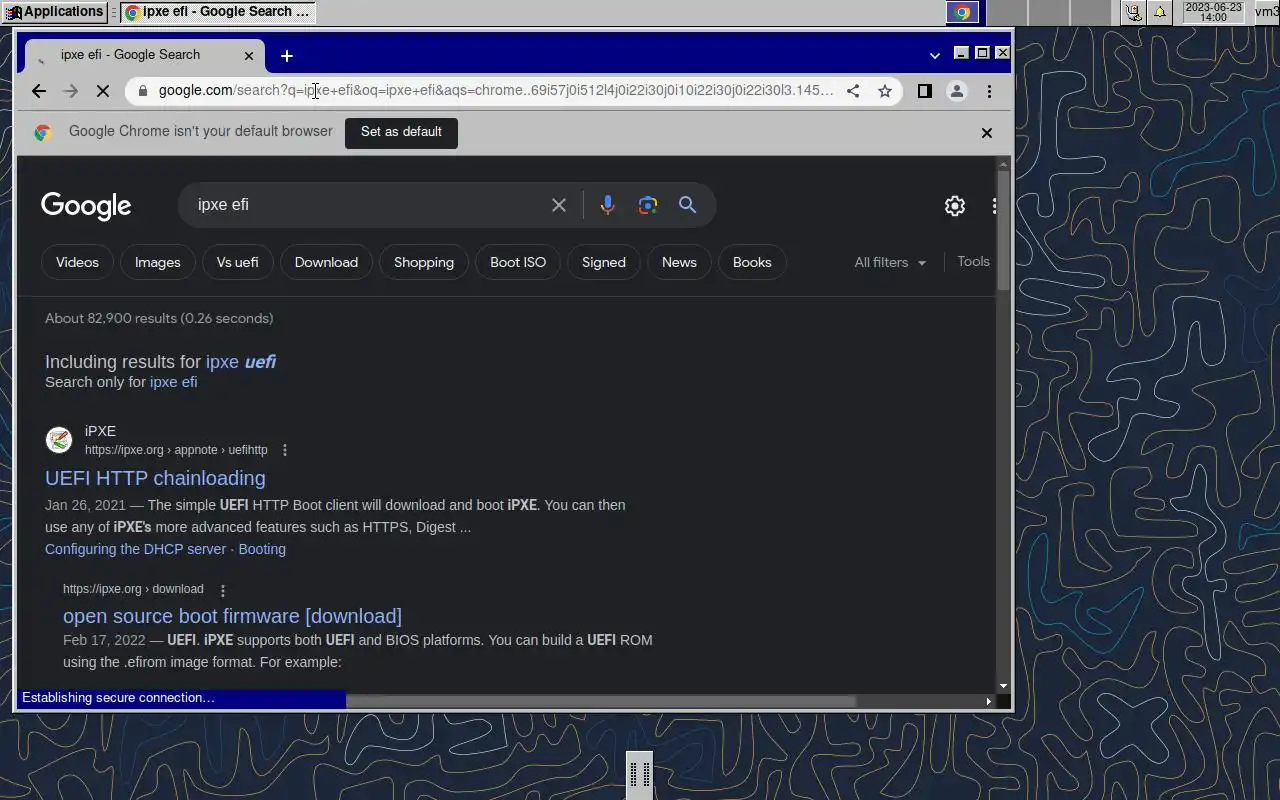Open Chrome three-dot menu

[989, 91]
